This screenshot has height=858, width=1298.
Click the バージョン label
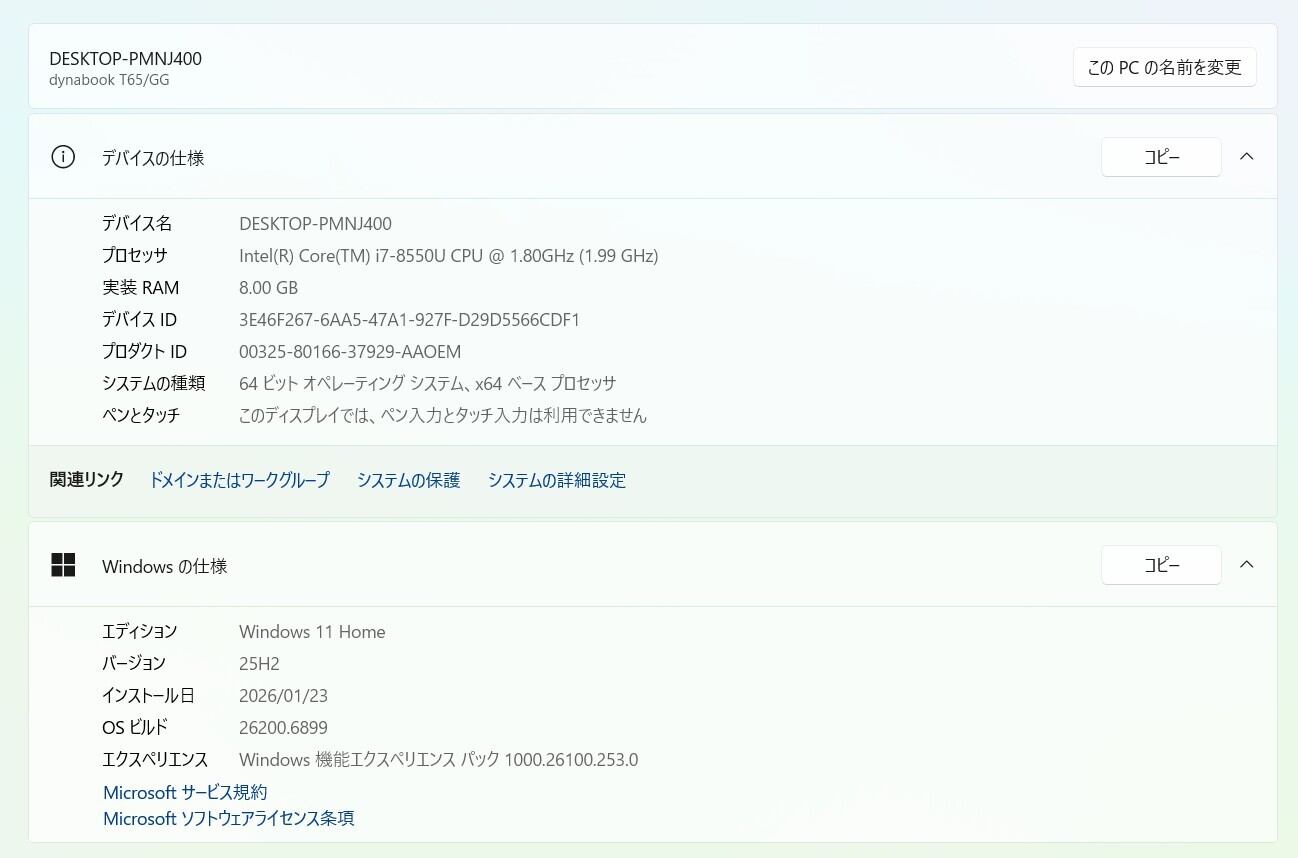click(134, 663)
